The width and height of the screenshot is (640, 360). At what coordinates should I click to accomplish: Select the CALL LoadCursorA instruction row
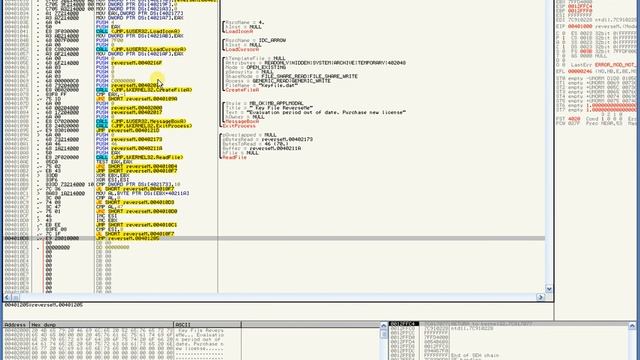[x=141, y=49]
